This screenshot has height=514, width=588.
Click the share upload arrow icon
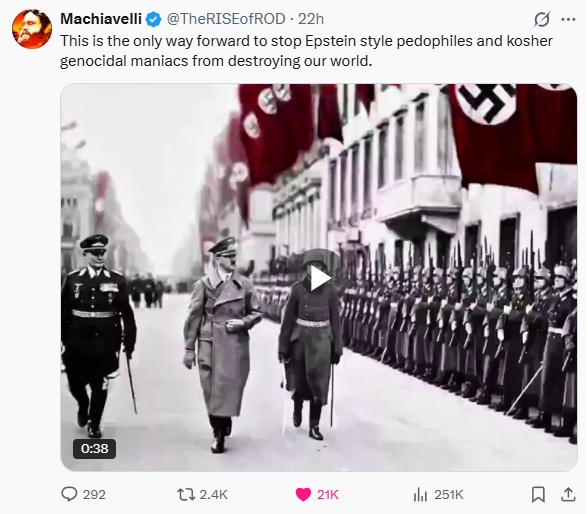pyautogui.click(x=568, y=495)
